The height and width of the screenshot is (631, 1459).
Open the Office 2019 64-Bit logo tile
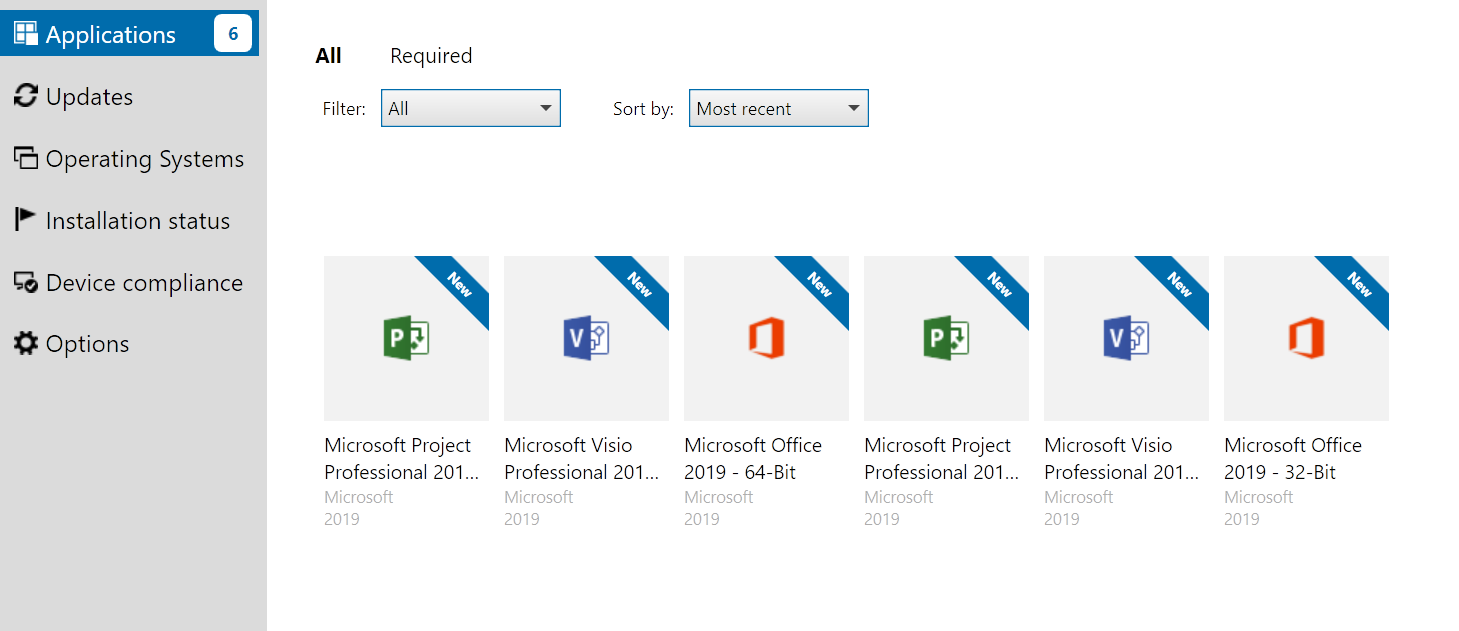tap(766, 338)
